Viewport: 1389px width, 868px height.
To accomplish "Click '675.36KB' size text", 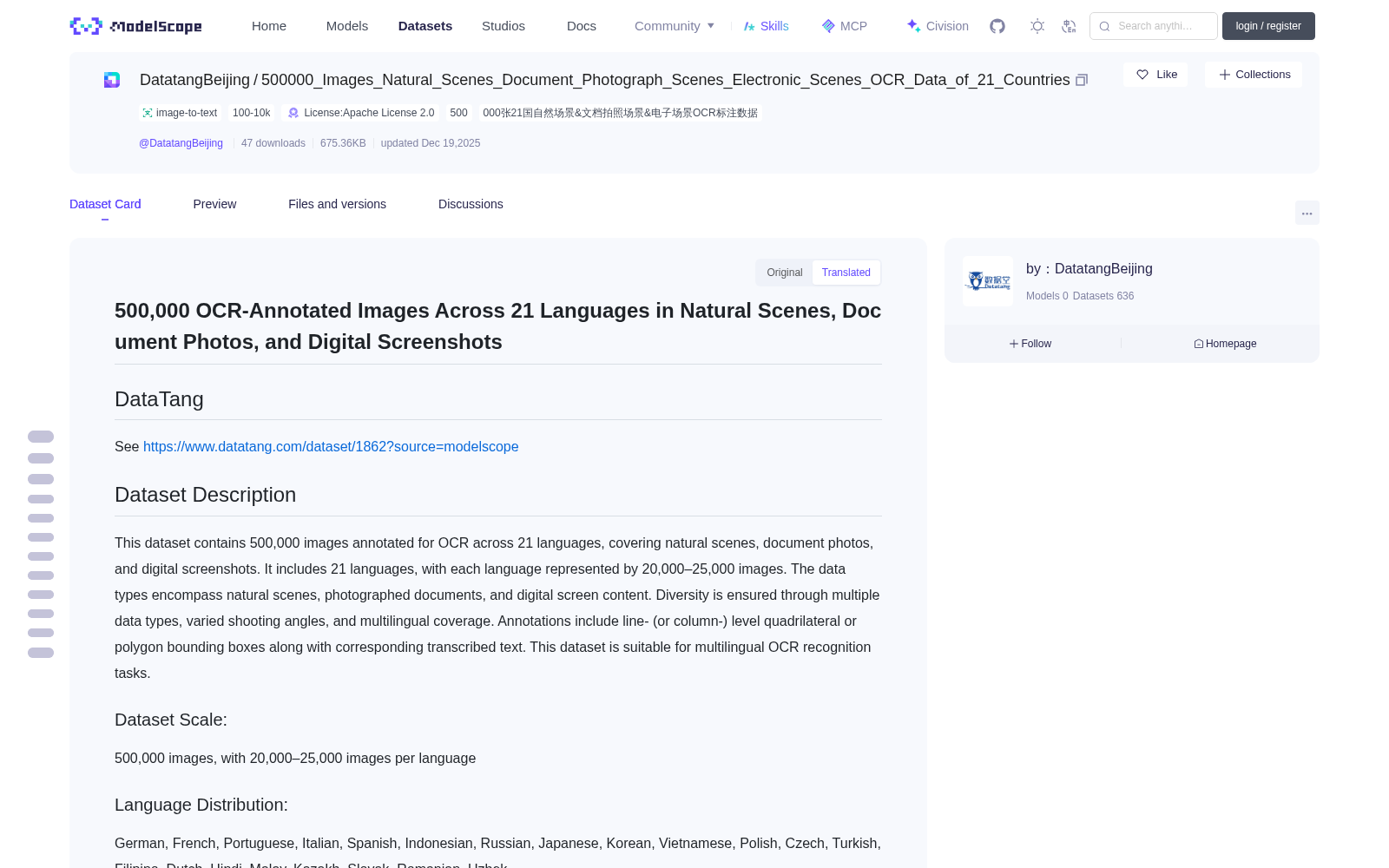I will point(343,143).
